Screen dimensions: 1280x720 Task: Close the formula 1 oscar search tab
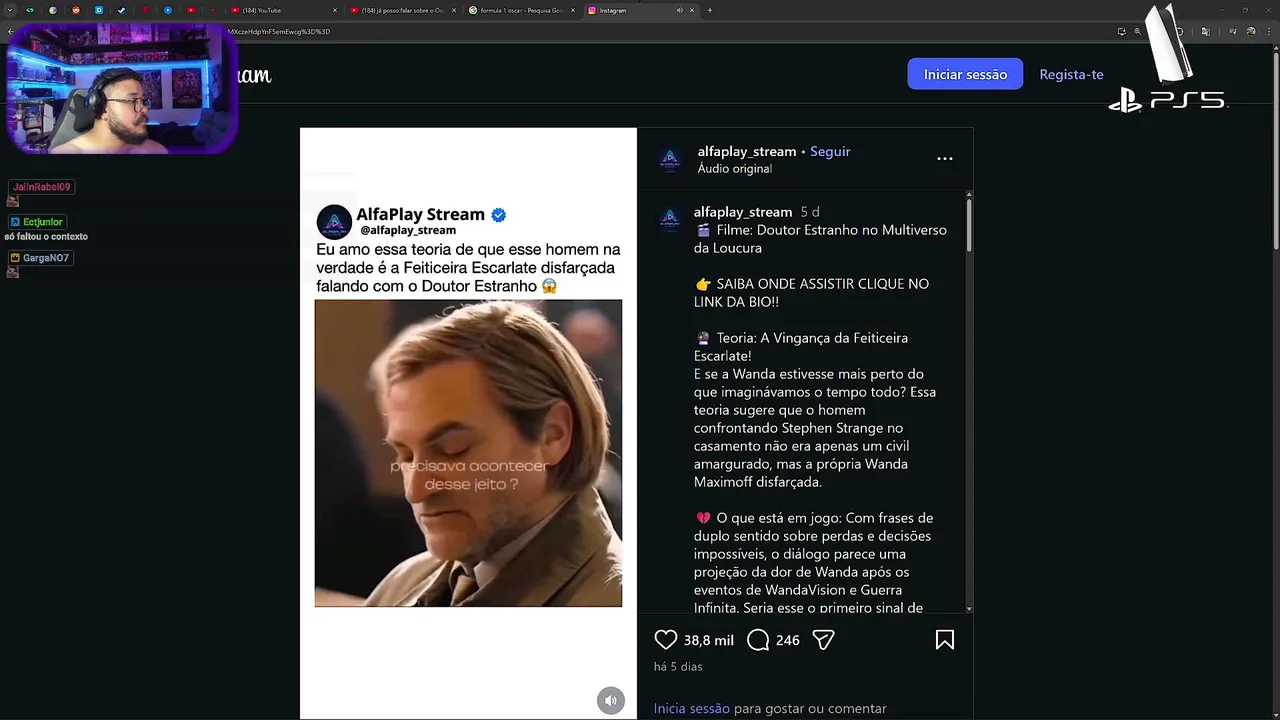(x=573, y=10)
